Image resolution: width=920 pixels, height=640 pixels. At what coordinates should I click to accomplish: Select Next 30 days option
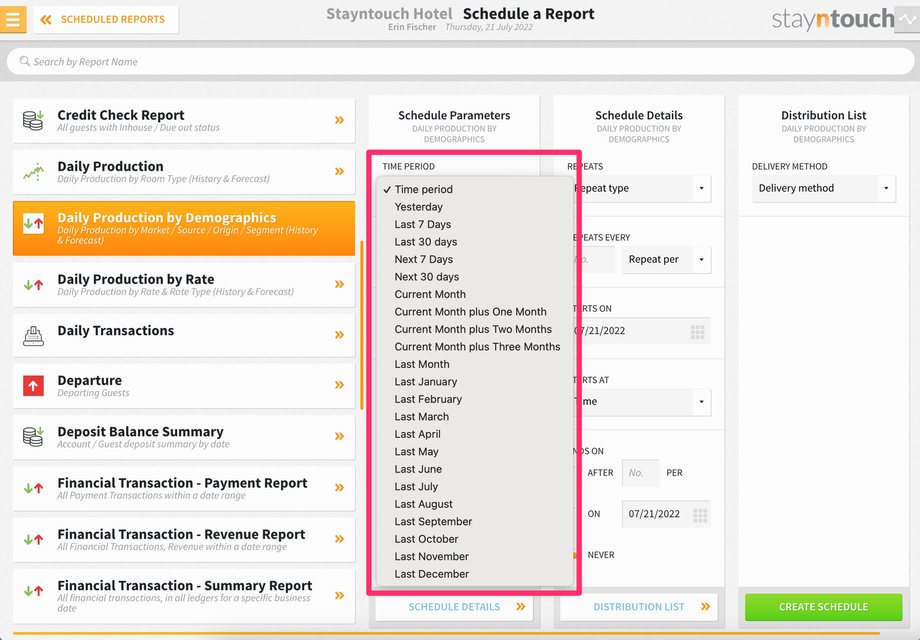474,277
